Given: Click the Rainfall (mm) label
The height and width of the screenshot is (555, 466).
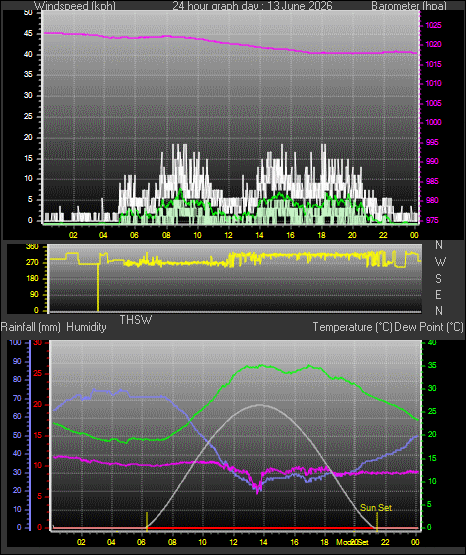Looking at the screenshot, I should (x=31, y=327).
